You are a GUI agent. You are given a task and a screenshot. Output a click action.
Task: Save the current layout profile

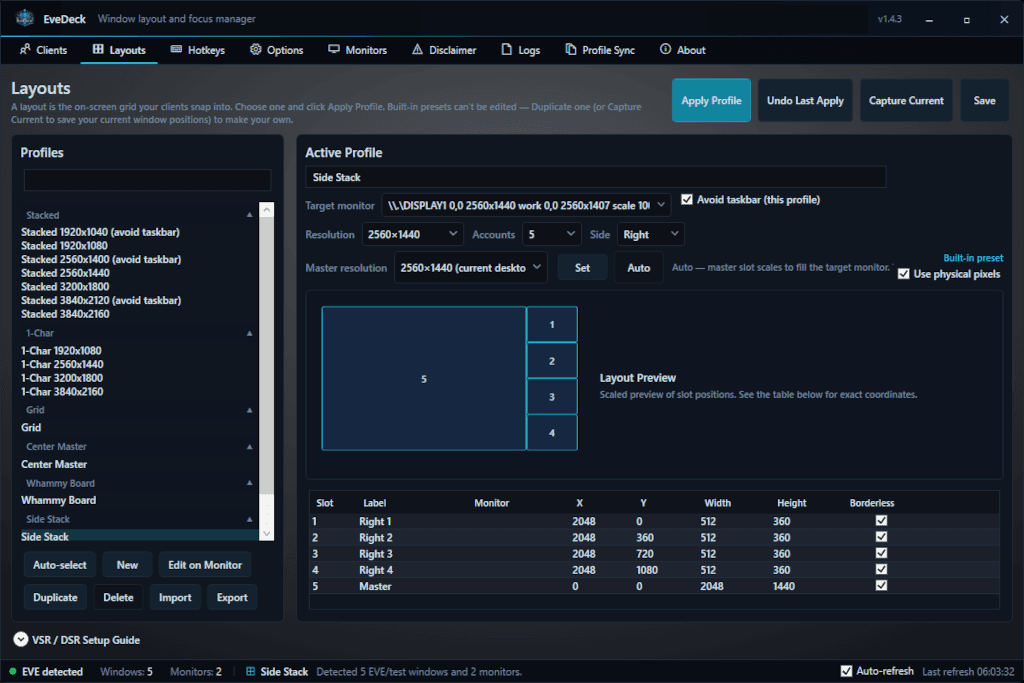click(x=984, y=101)
